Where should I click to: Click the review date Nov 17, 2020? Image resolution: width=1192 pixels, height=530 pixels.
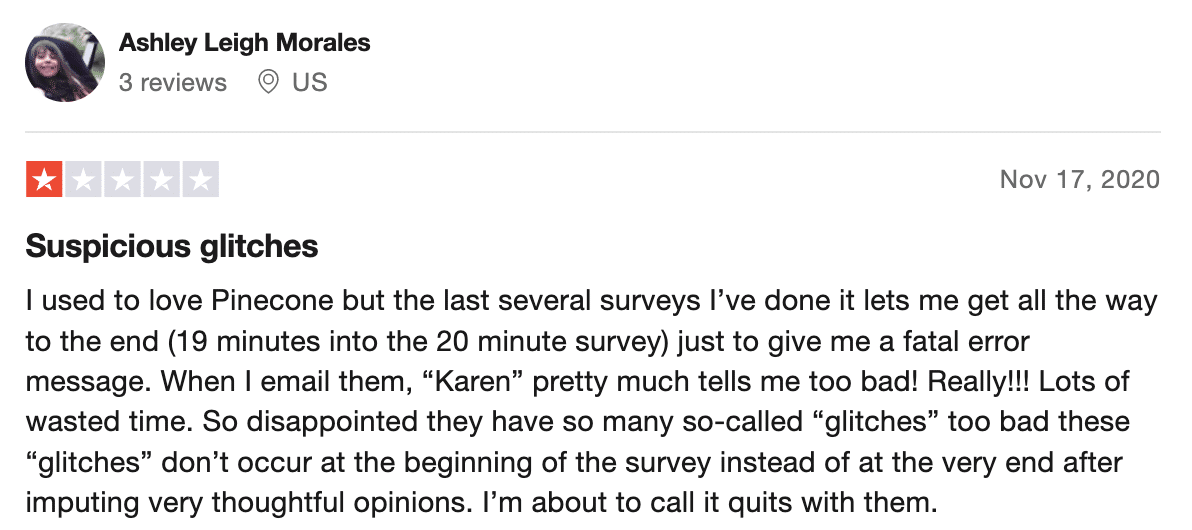click(1079, 179)
